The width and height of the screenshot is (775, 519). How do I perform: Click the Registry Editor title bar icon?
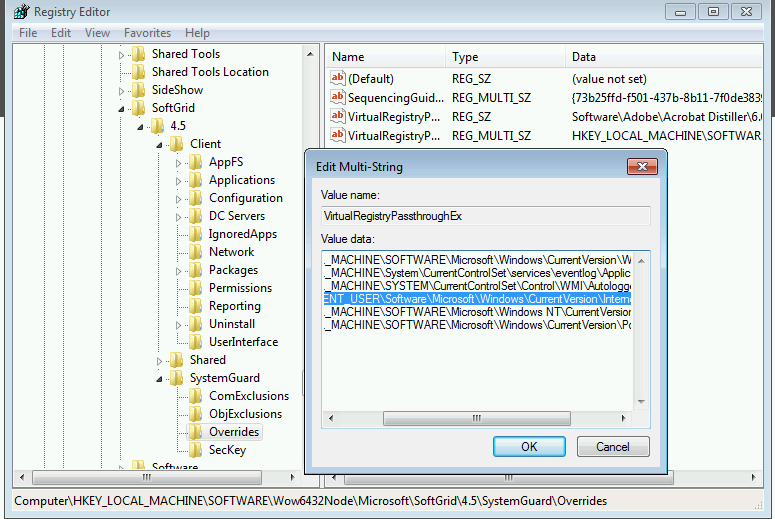click(20, 12)
